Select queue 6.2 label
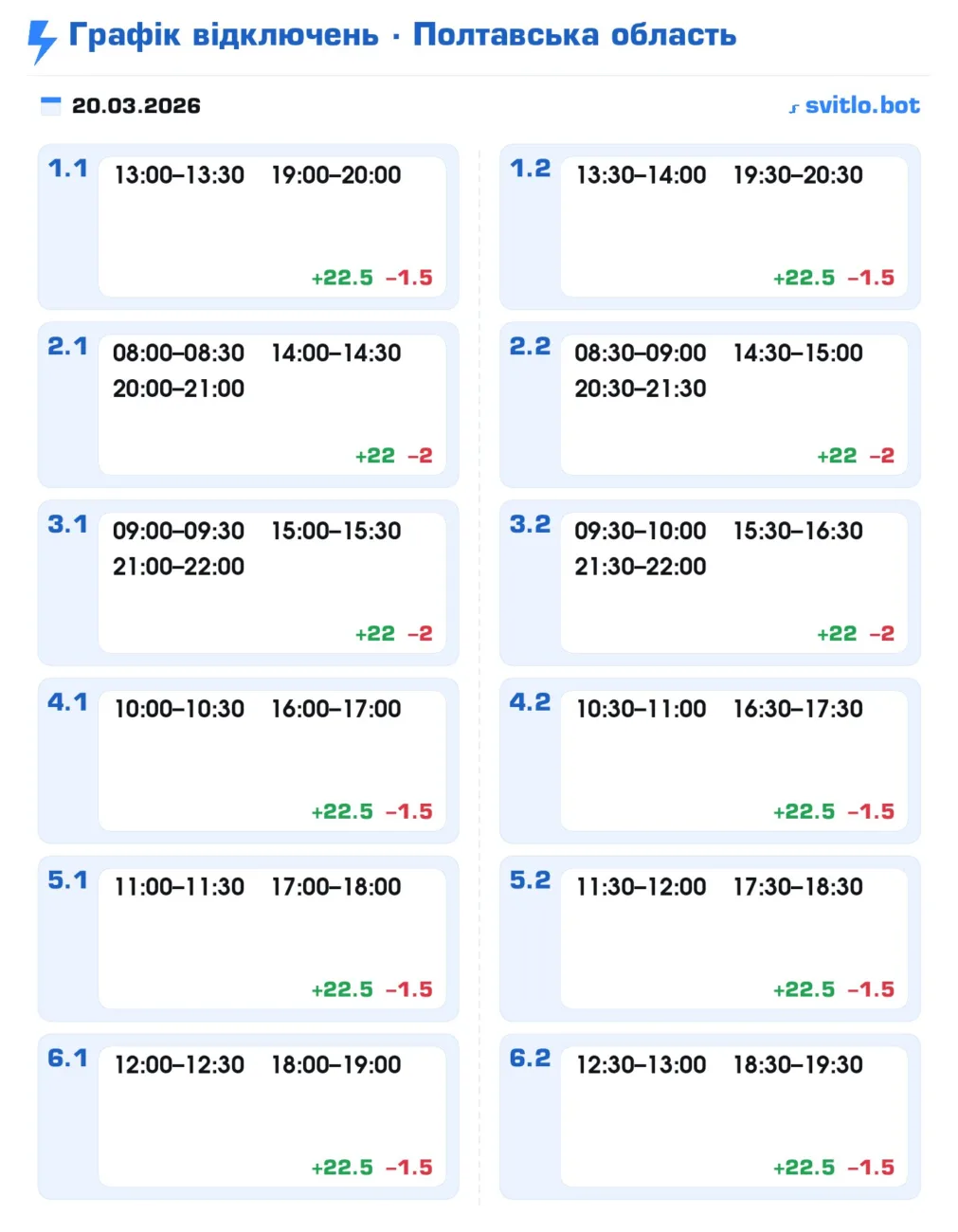The height and width of the screenshot is (1232, 958). tap(530, 1058)
